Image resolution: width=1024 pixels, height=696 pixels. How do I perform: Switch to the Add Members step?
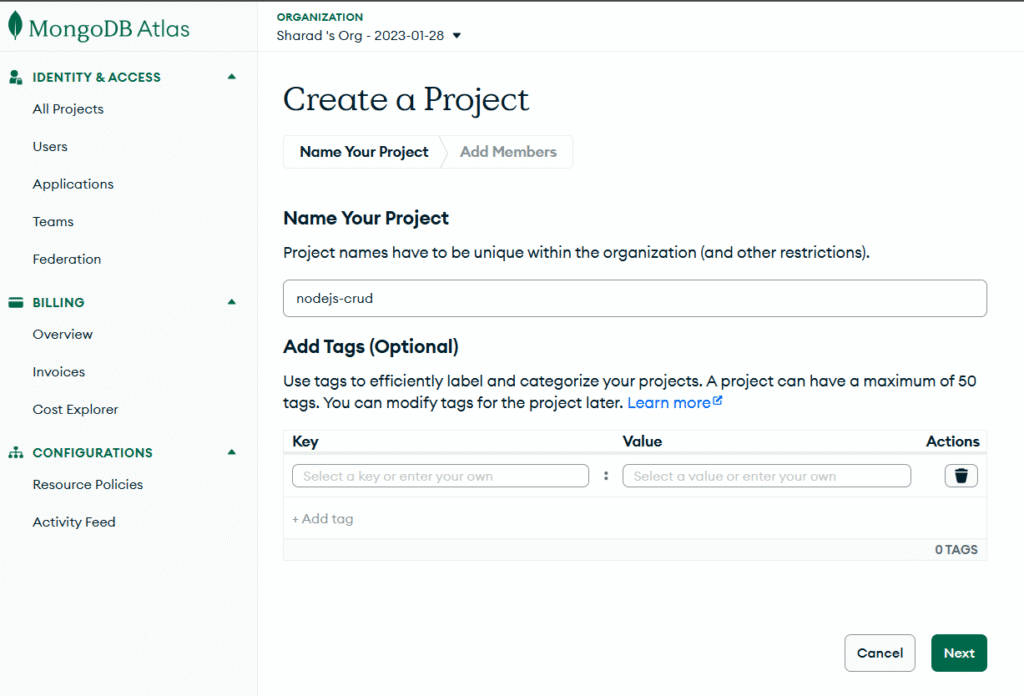tap(508, 151)
